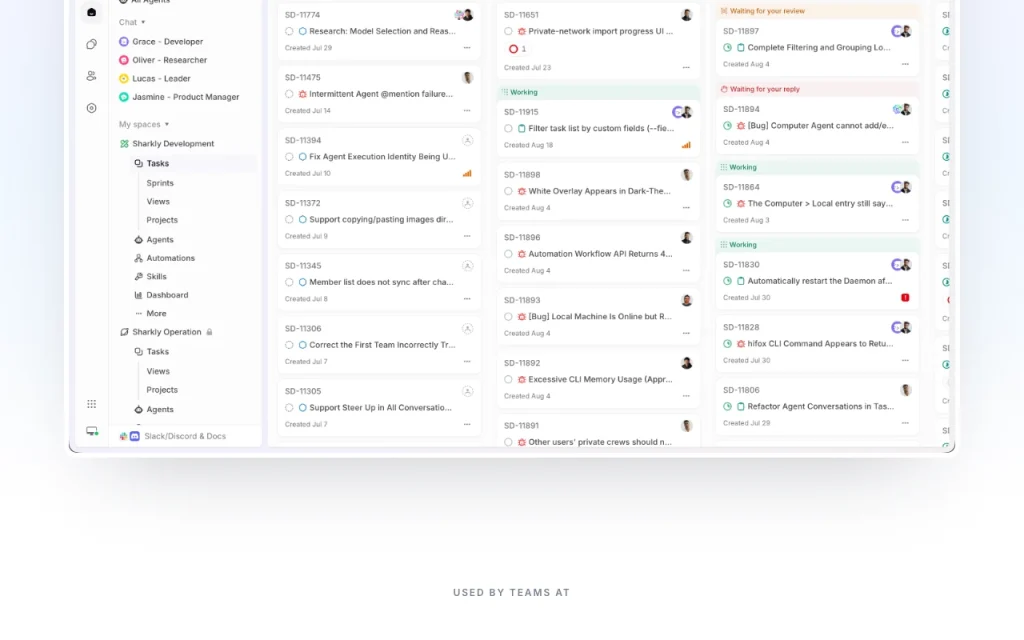Toggle status circle for Filter task list card
The image size is (1024, 640).
click(x=508, y=129)
